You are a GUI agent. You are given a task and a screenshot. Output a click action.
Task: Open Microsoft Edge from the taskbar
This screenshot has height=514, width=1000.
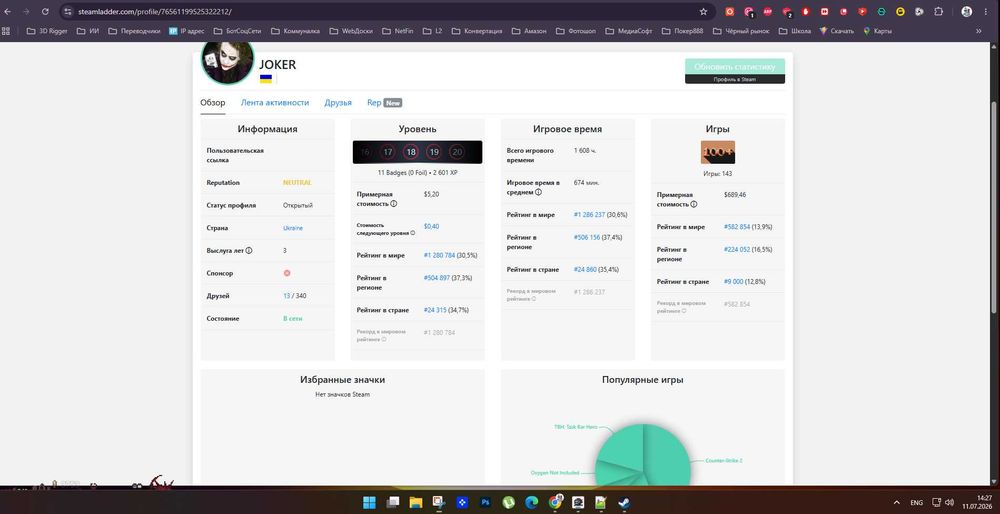pyautogui.click(x=532, y=503)
